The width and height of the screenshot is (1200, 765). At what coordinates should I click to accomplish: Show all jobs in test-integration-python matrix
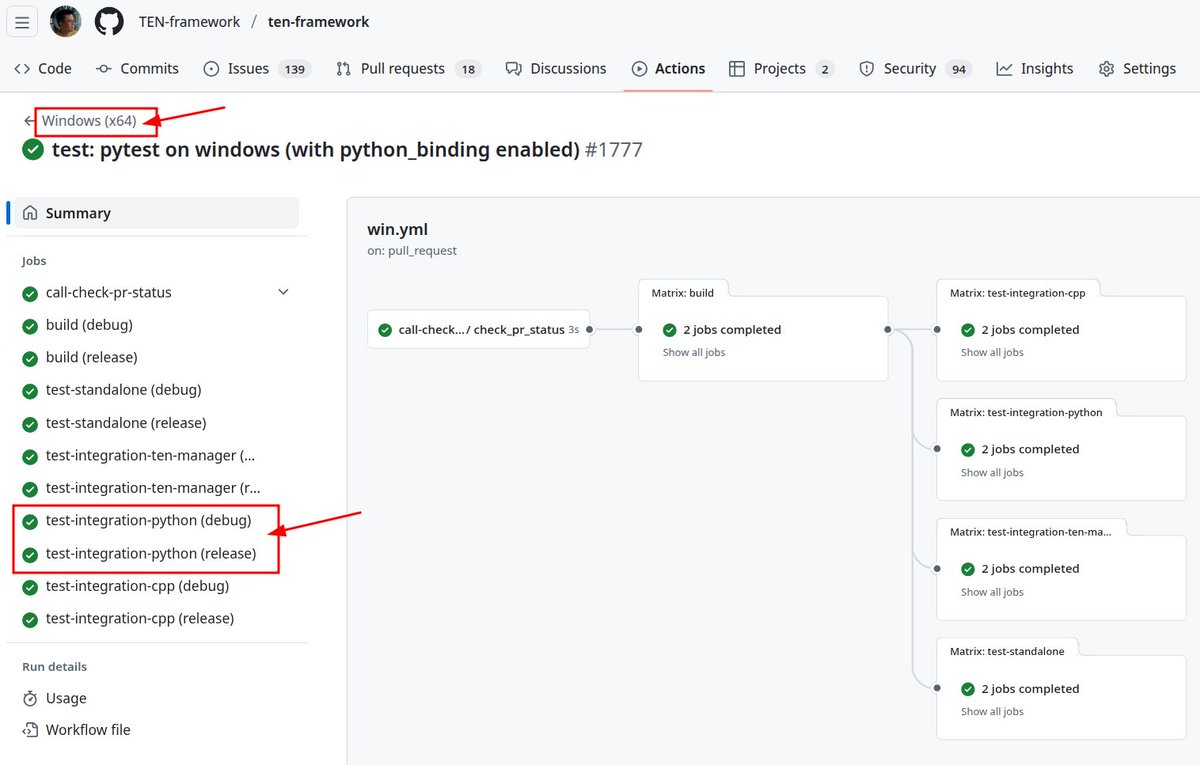(x=992, y=472)
